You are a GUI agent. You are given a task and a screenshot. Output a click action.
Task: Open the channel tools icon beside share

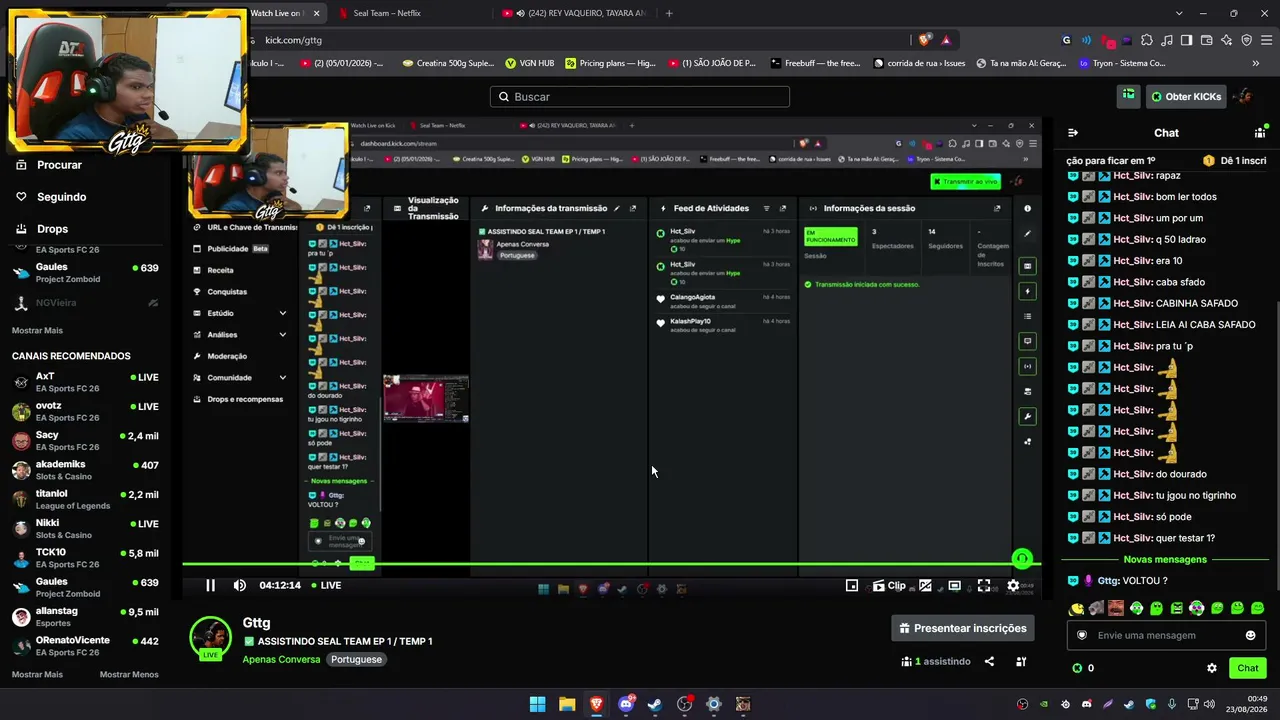1021,661
